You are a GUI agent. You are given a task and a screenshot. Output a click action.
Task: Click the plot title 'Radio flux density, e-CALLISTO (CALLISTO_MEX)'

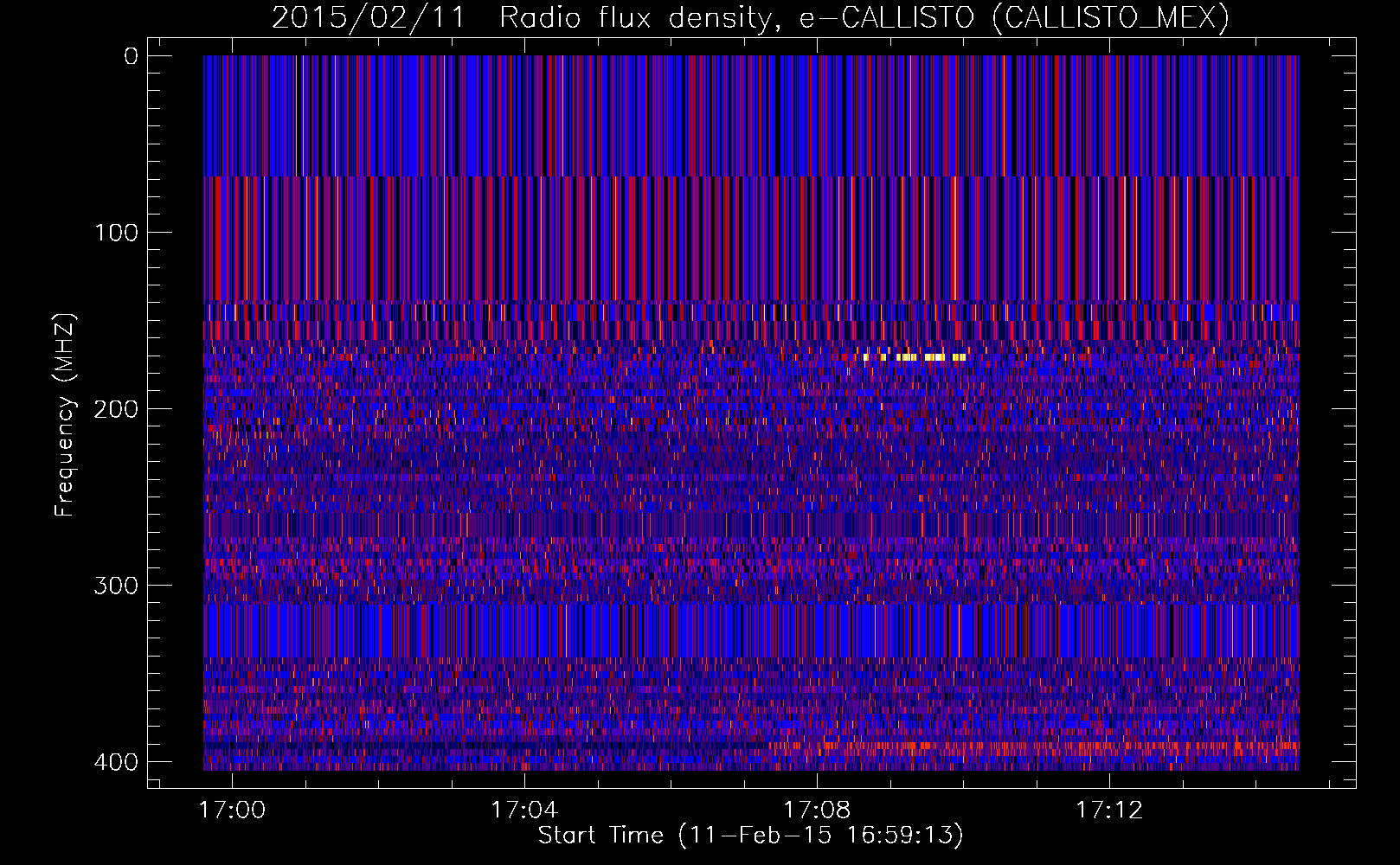pos(864,17)
